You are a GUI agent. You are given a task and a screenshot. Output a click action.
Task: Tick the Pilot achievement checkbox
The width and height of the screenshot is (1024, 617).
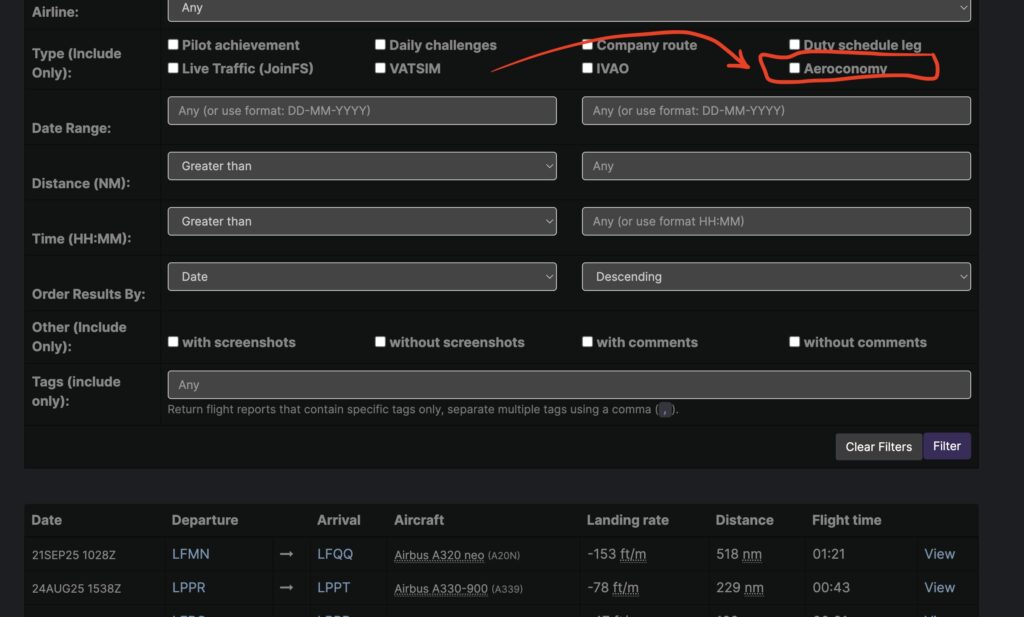tap(174, 45)
